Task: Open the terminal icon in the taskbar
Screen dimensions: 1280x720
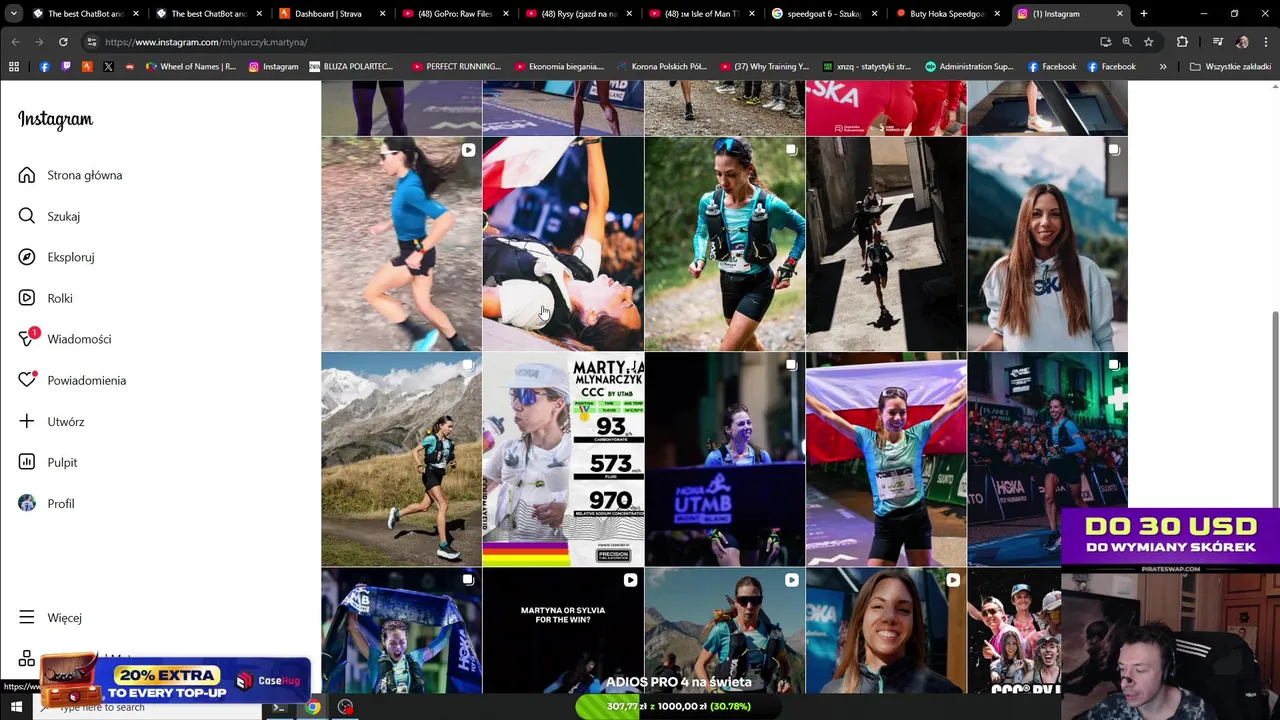Action: click(279, 707)
